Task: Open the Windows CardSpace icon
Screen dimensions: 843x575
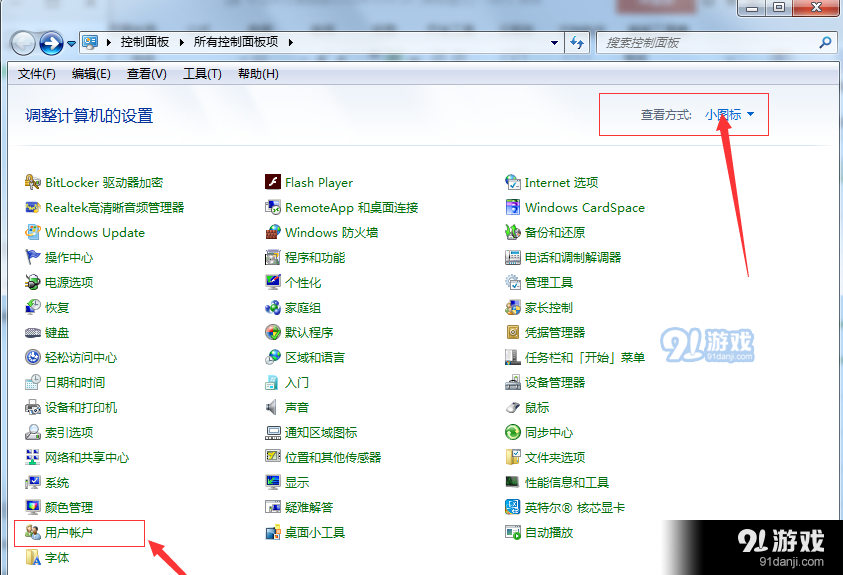Action: tap(512, 207)
